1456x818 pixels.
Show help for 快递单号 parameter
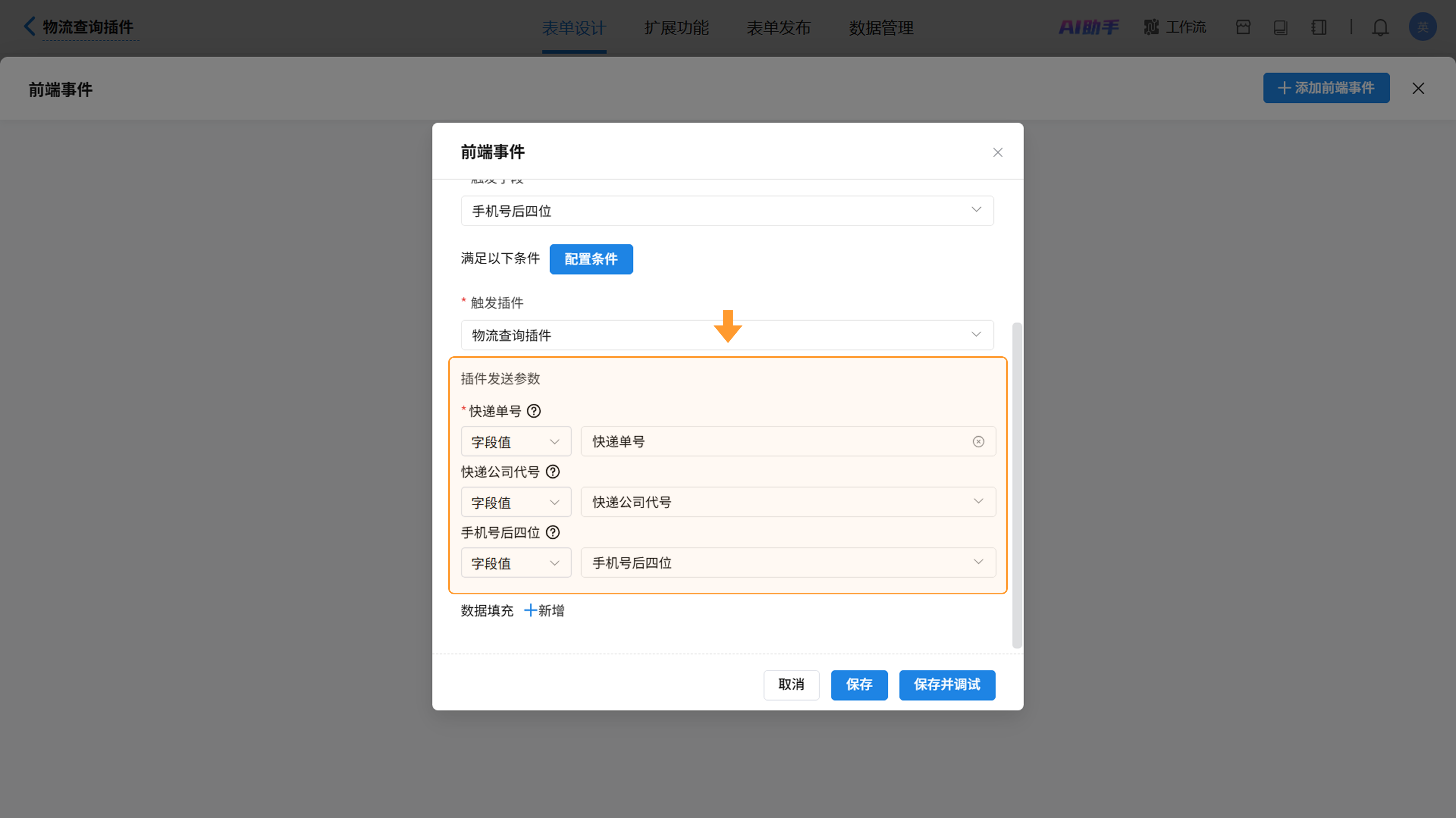(533, 411)
